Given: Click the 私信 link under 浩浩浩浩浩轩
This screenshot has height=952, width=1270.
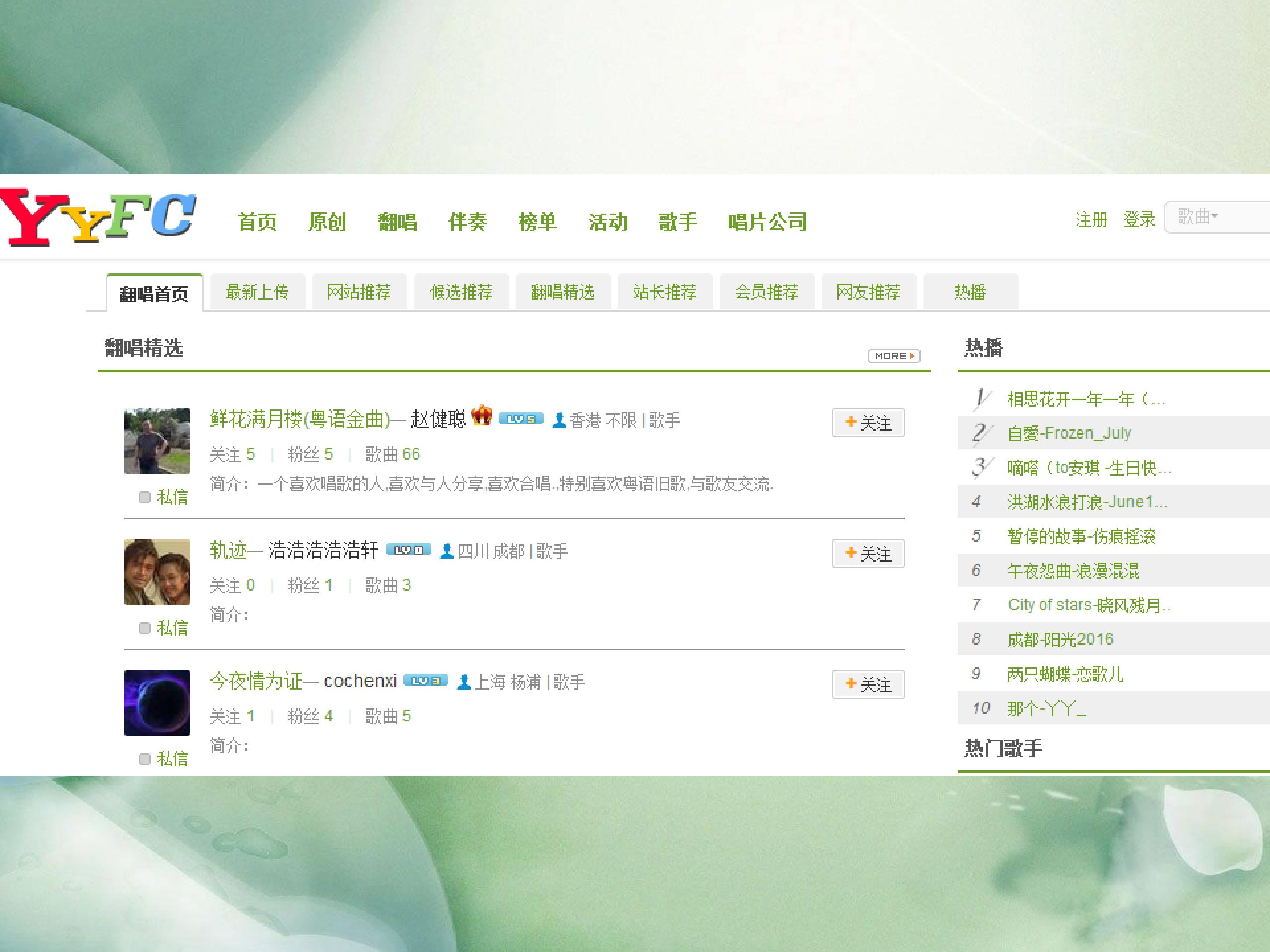Looking at the screenshot, I should (x=172, y=628).
